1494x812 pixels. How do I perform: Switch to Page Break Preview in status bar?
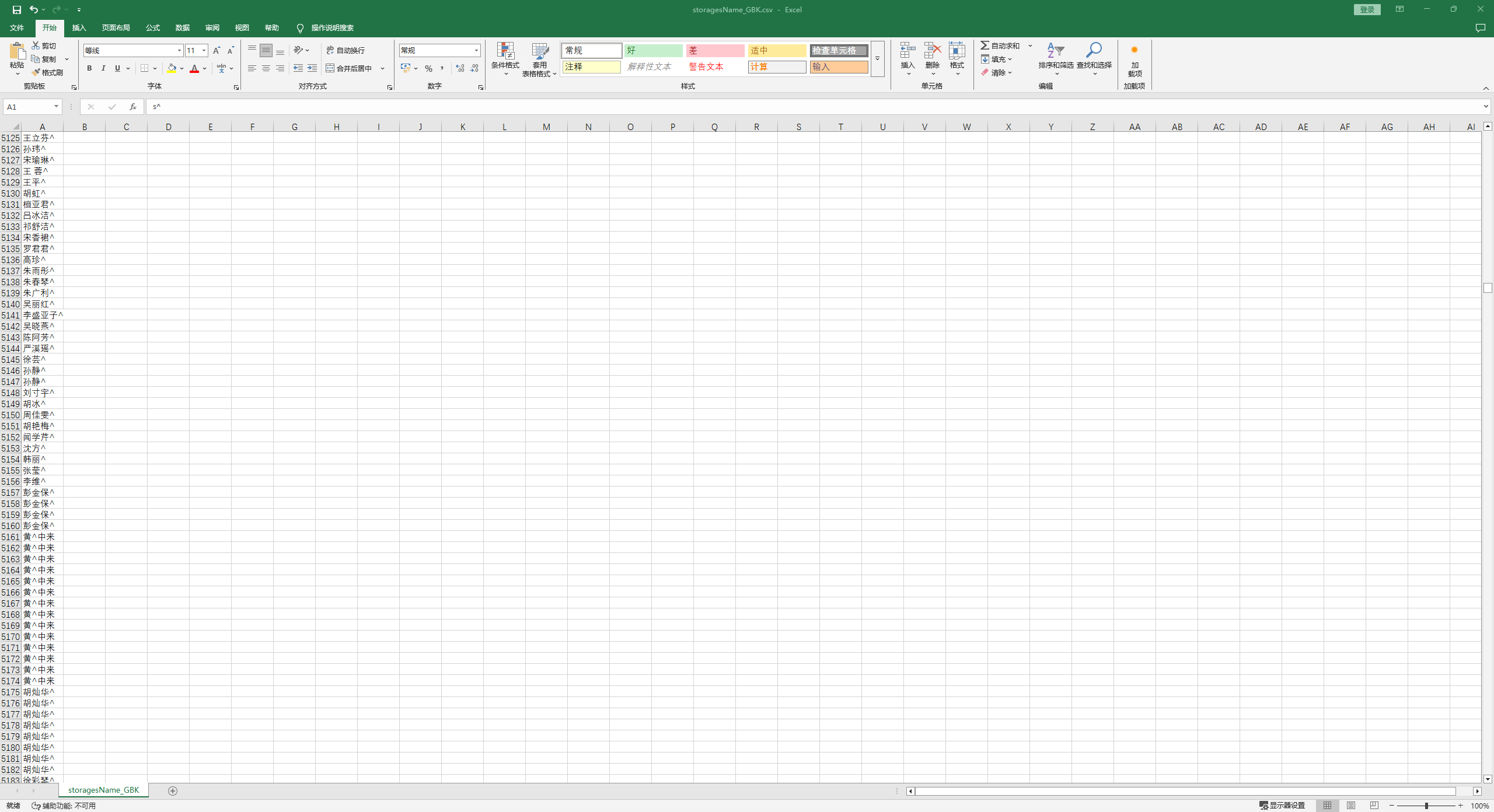click(1374, 805)
